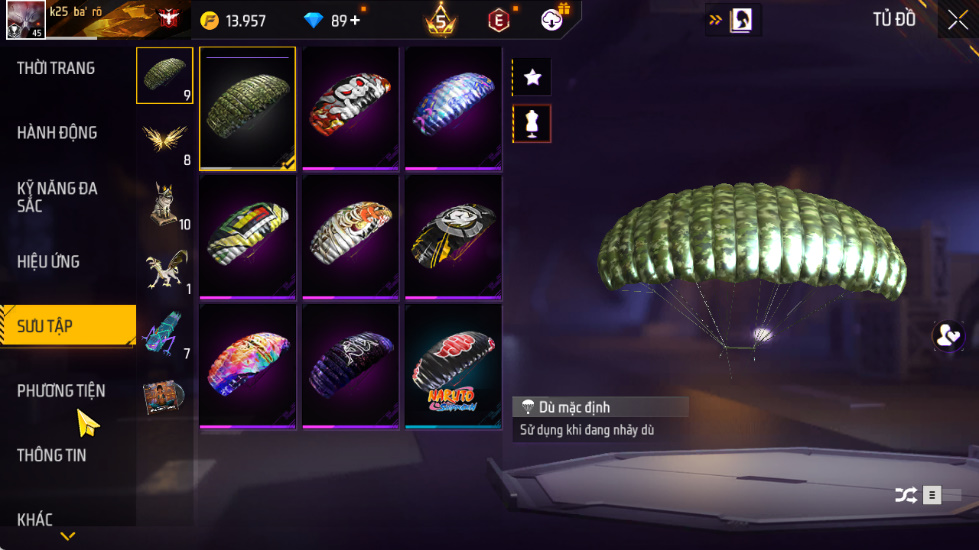Click the character heart share icon
The width and height of the screenshot is (979, 550).
coord(948,335)
